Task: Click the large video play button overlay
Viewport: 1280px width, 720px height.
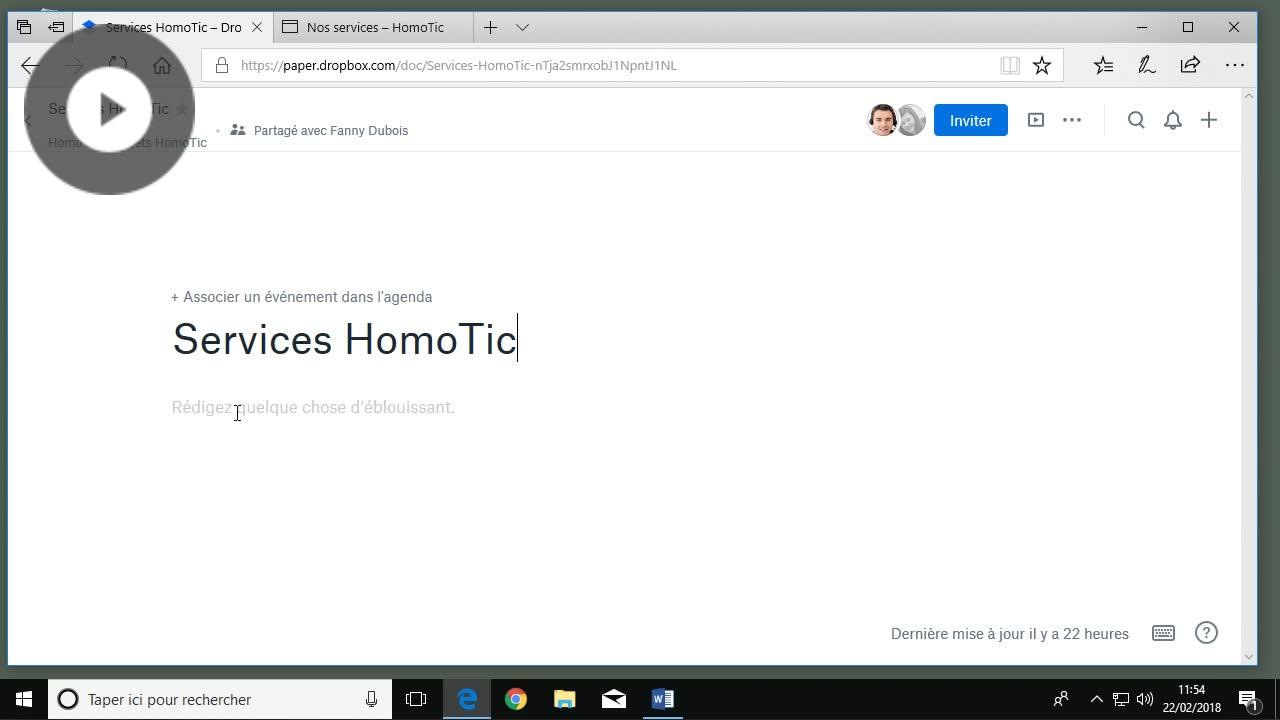Action: pos(110,110)
